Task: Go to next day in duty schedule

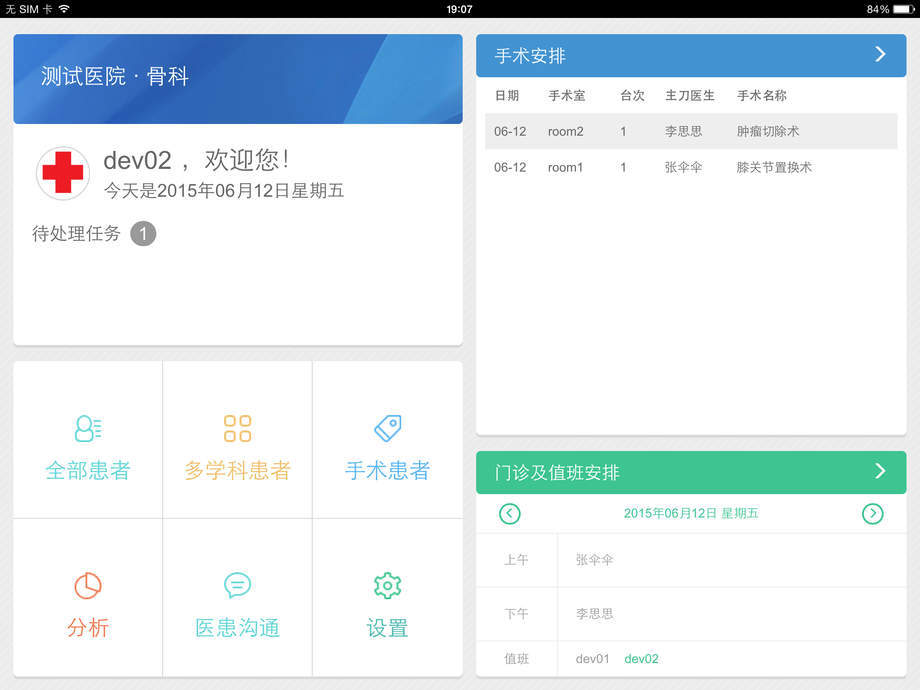Action: (x=872, y=514)
